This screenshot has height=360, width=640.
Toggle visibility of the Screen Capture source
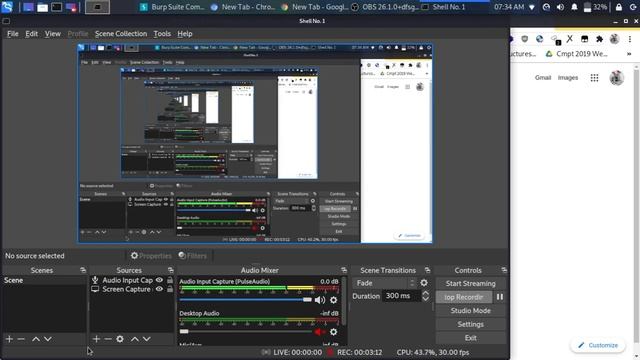tap(159, 289)
